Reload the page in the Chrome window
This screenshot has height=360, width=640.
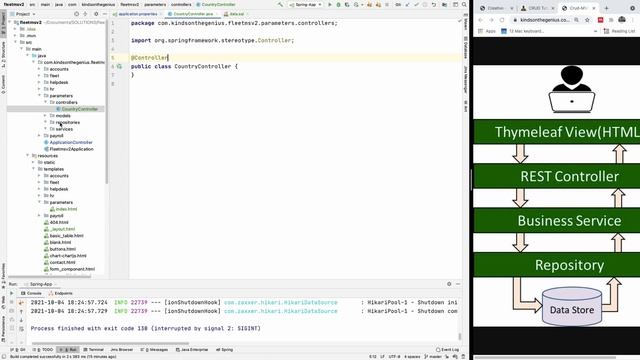pos(502,20)
